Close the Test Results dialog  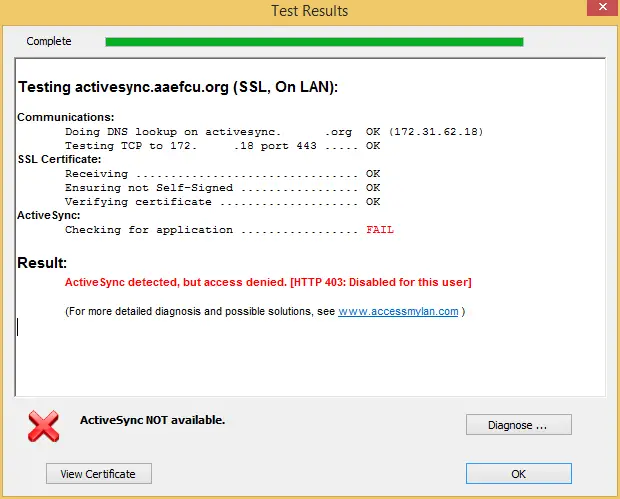pyautogui.click(x=603, y=7)
